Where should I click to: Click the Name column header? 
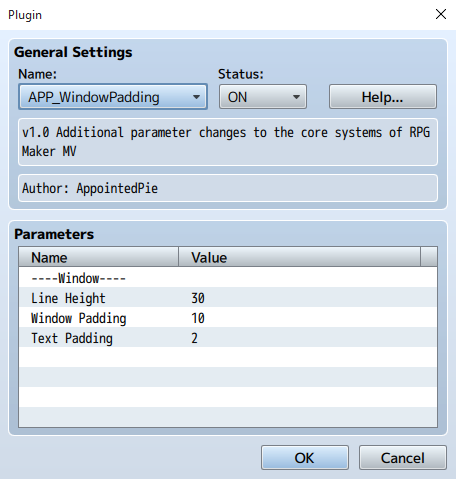point(99,257)
